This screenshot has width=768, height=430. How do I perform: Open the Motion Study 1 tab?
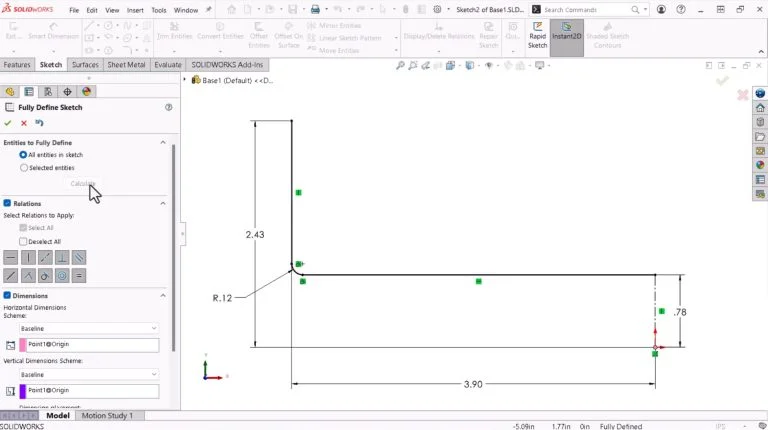click(x=106, y=415)
